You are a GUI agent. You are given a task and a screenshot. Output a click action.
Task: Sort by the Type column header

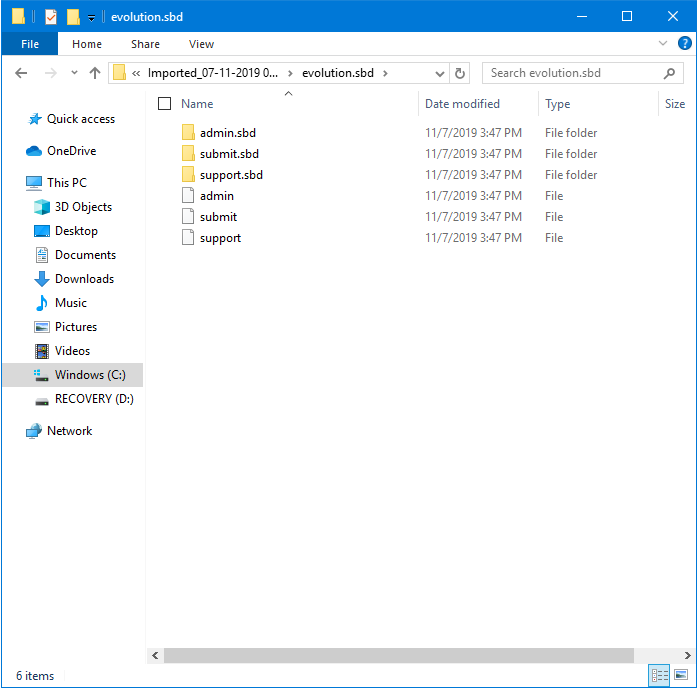tap(557, 104)
